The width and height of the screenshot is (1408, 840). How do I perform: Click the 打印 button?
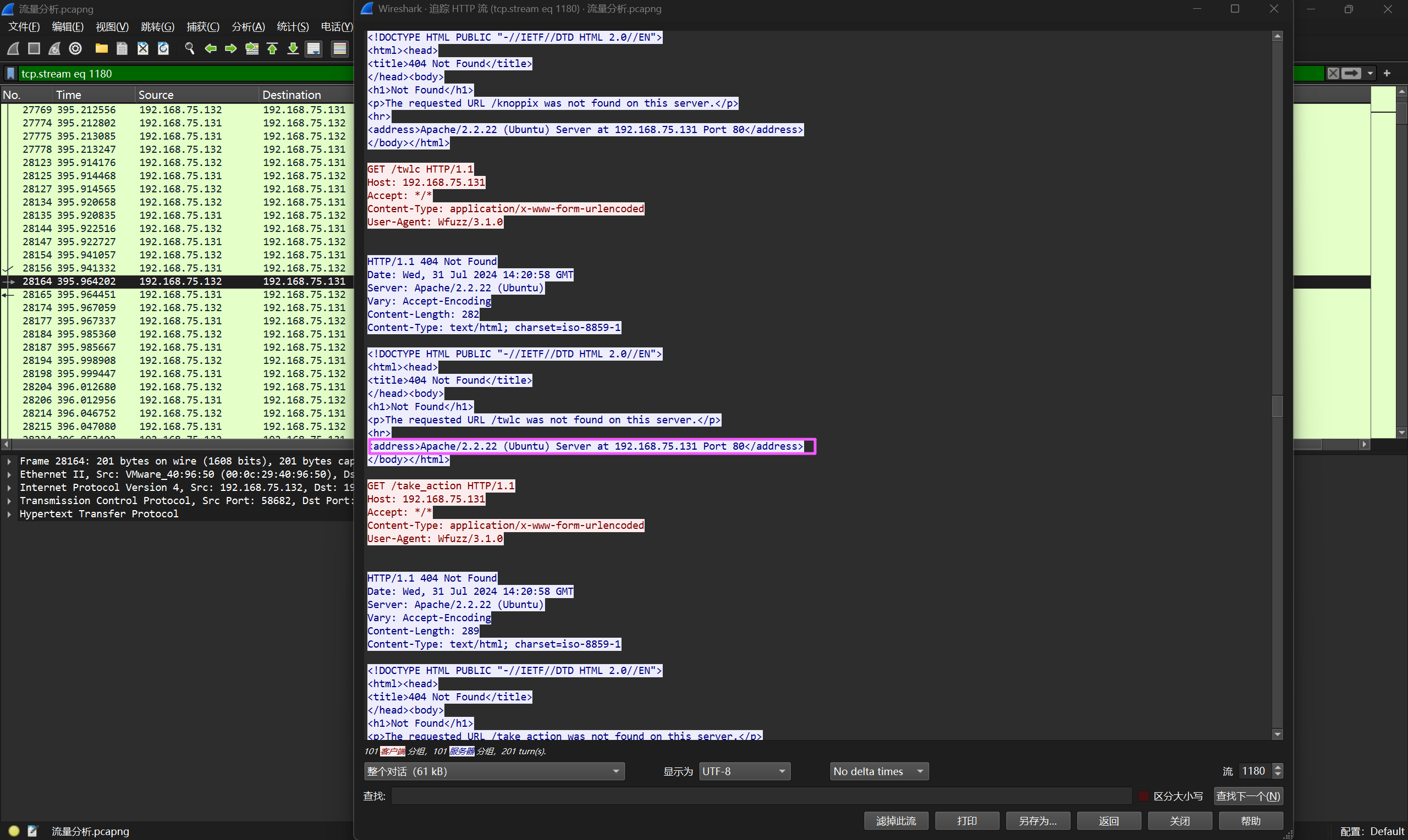967,821
